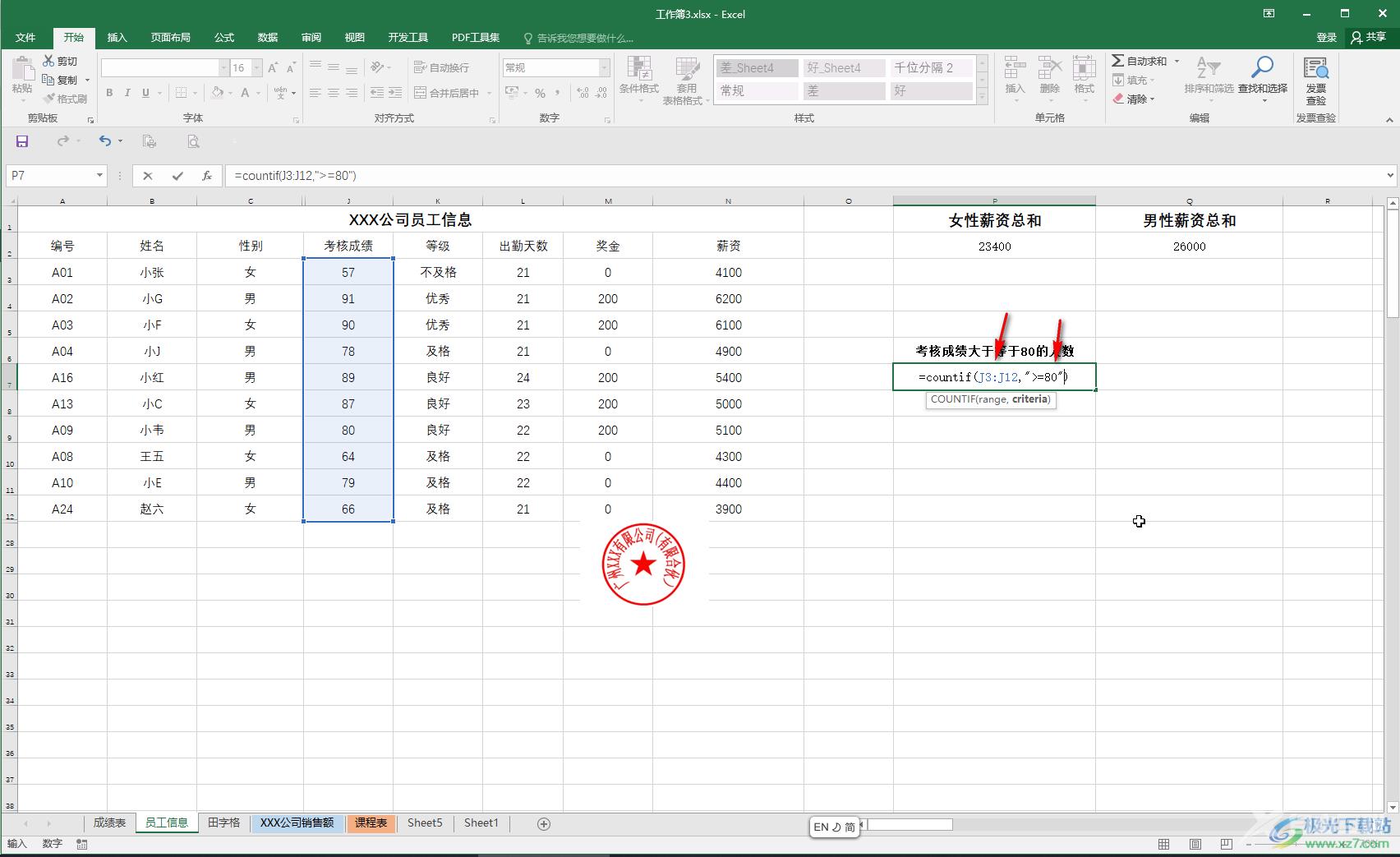Click the invoice verification icon
This screenshot has width=1400, height=857.
coord(1315,69)
